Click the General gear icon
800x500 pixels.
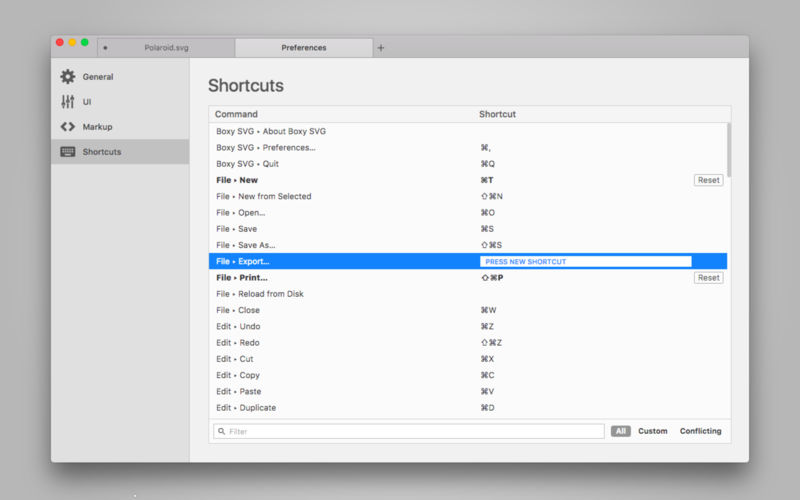click(x=68, y=77)
